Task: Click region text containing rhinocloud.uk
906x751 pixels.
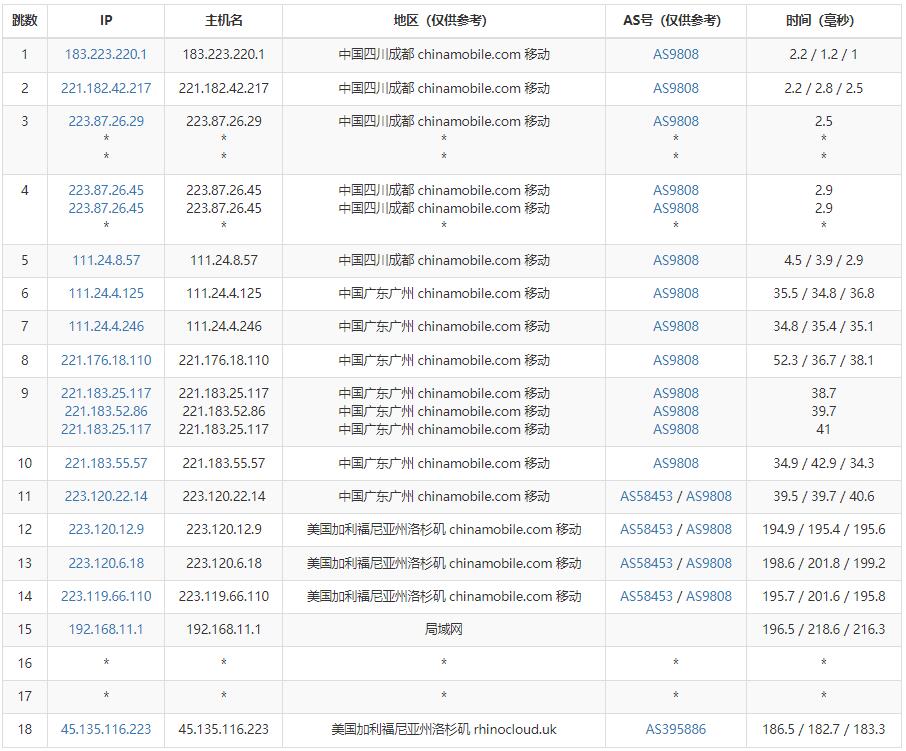Action: (443, 730)
